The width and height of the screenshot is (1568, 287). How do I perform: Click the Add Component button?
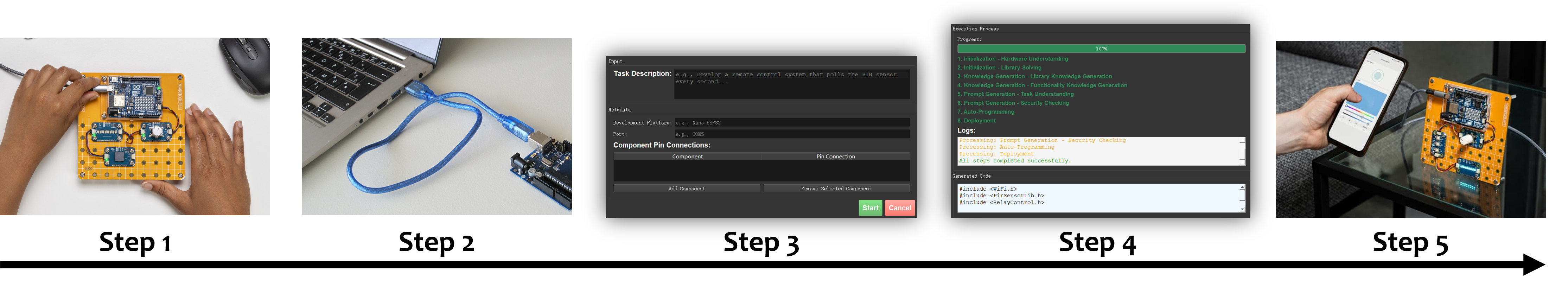point(687,189)
